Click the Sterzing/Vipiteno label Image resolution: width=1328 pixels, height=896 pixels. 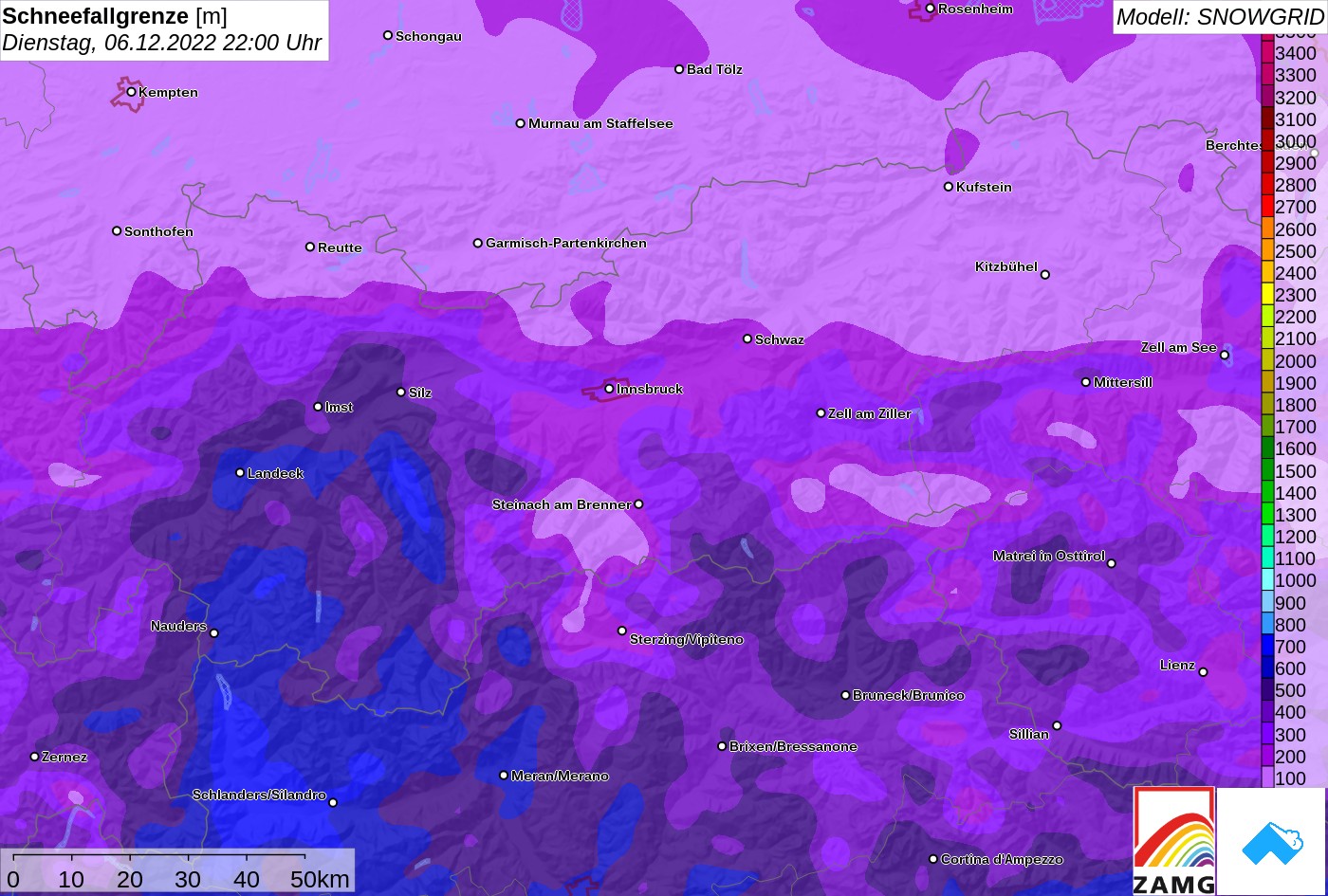point(687,640)
